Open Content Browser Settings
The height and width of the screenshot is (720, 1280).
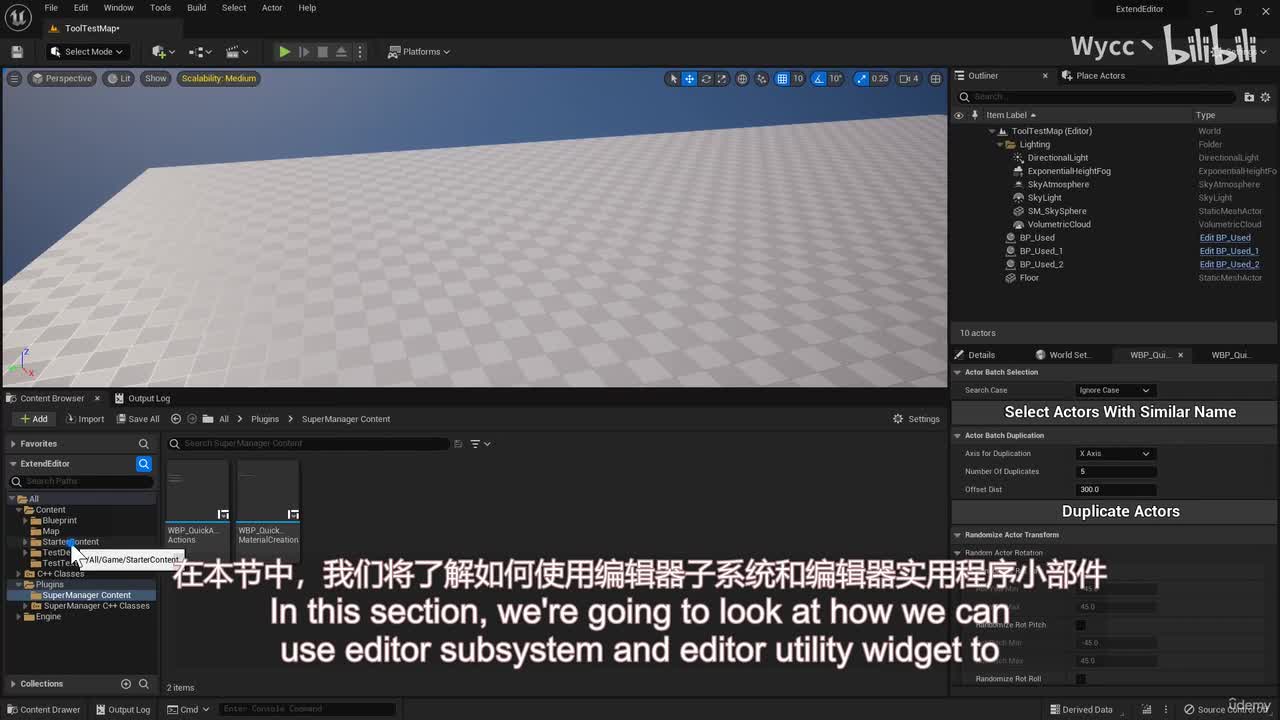pyautogui.click(x=917, y=419)
